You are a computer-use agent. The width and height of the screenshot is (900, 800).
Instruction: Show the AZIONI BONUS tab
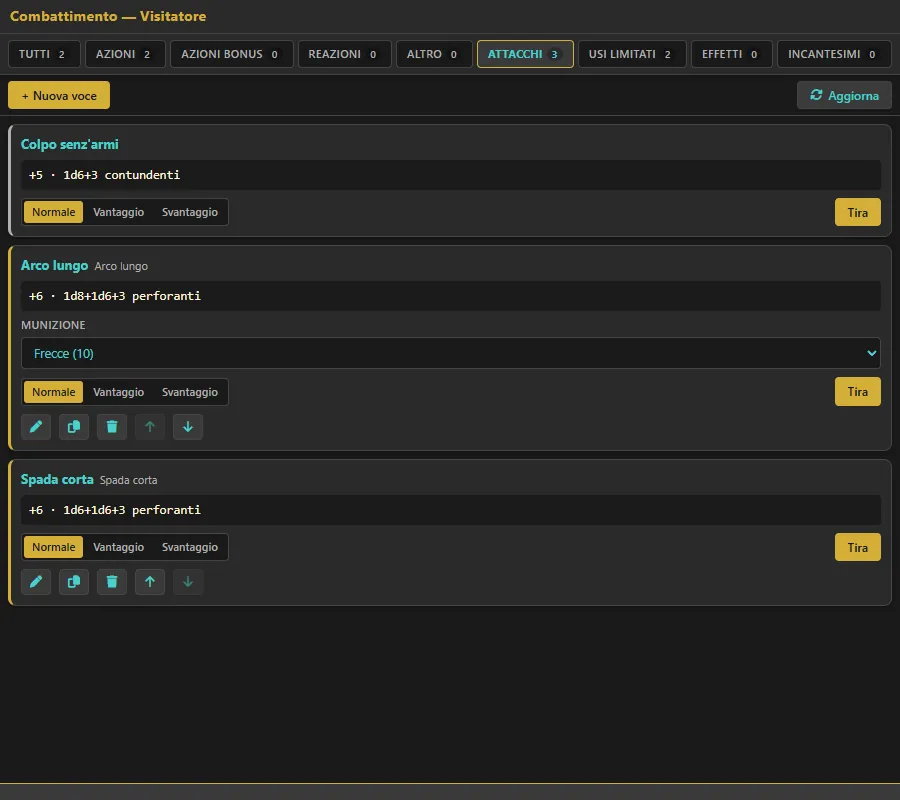(x=231, y=54)
